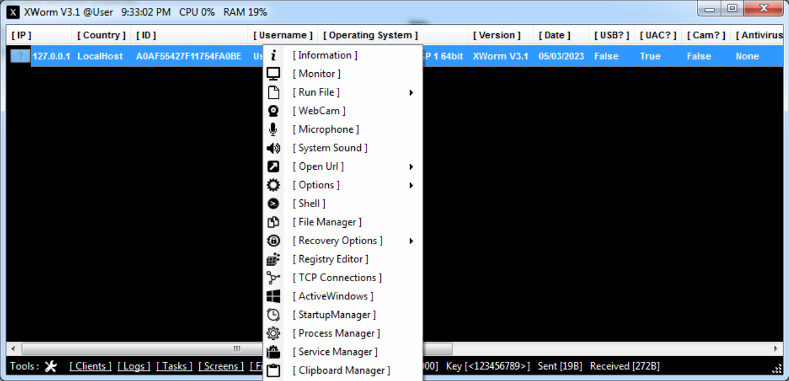
Task: Select the Monitor screen icon
Action: point(273,74)
